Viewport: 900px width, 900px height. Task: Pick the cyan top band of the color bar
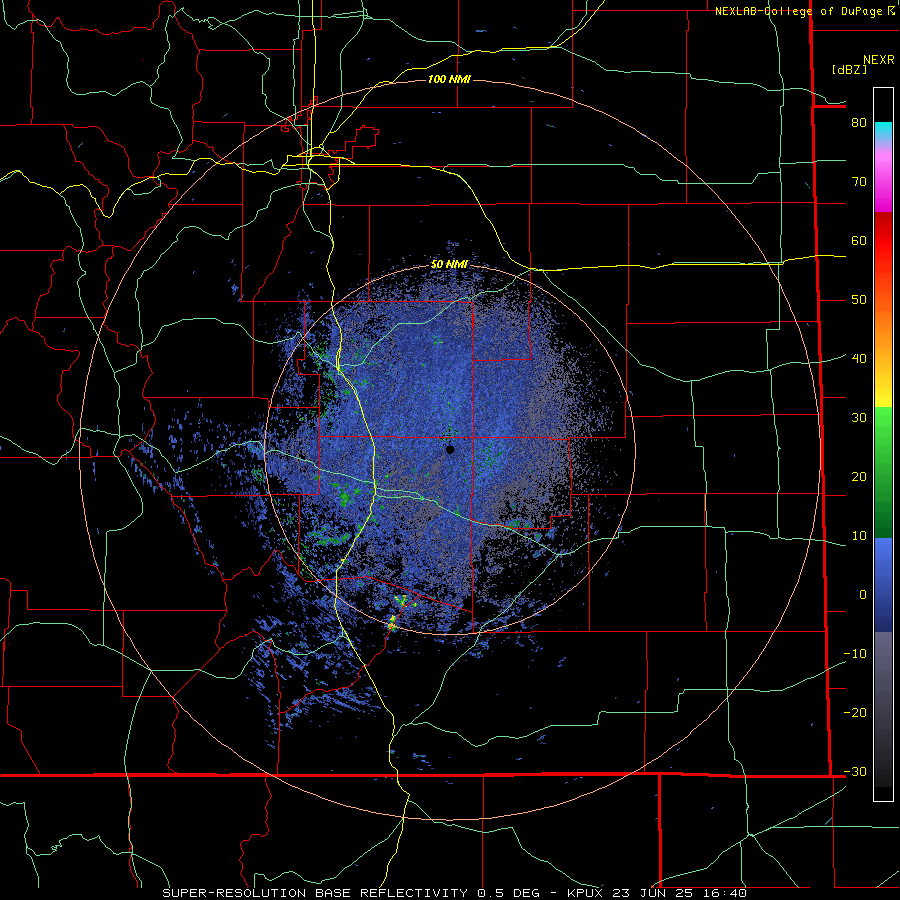883,133
